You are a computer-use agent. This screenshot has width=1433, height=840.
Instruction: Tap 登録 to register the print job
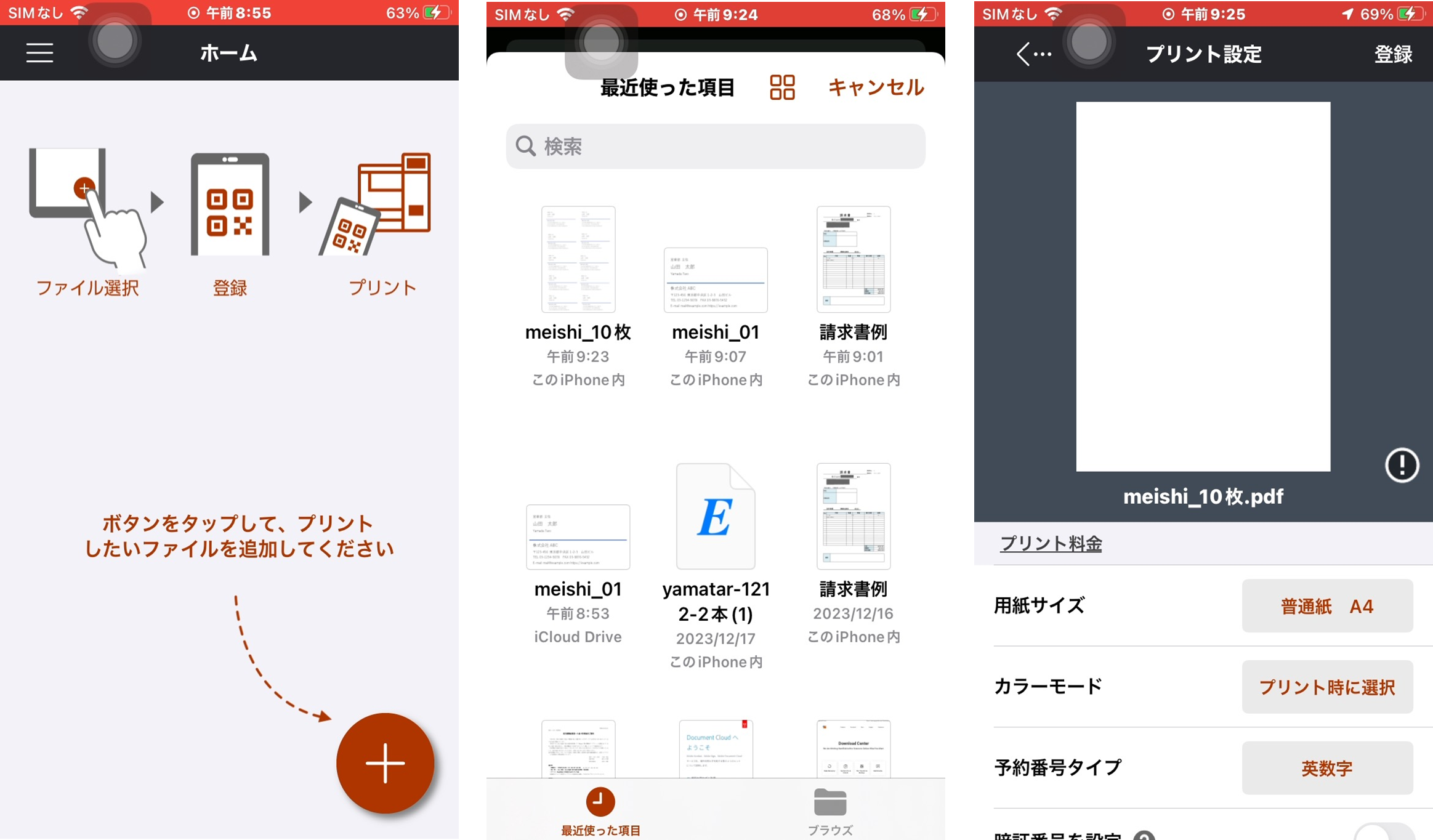1394,54
